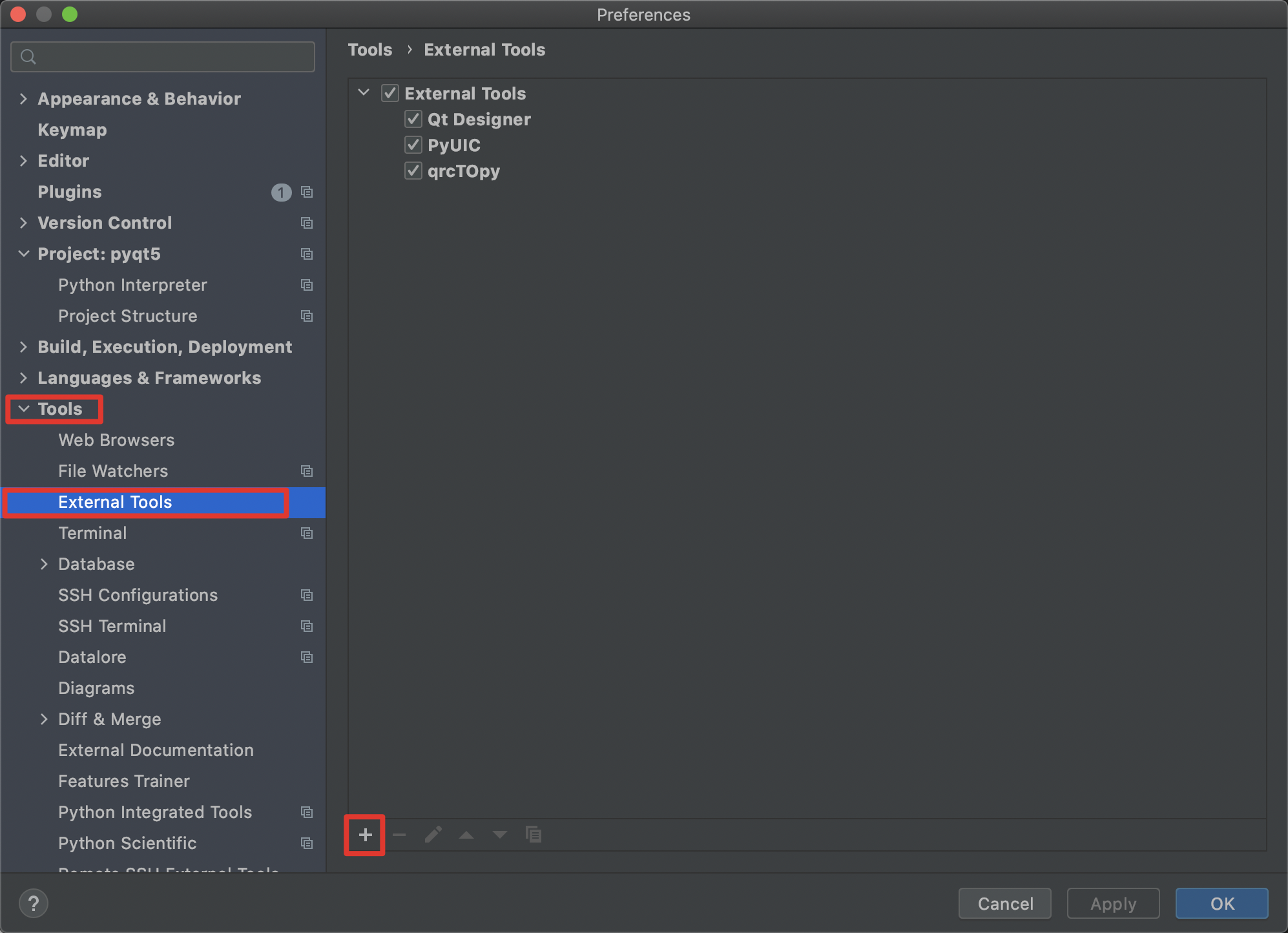The width and height of the screenshot is (1288, 933).
Task: Click project-level icon beside SSH Terminal
Action: (307, 626)
